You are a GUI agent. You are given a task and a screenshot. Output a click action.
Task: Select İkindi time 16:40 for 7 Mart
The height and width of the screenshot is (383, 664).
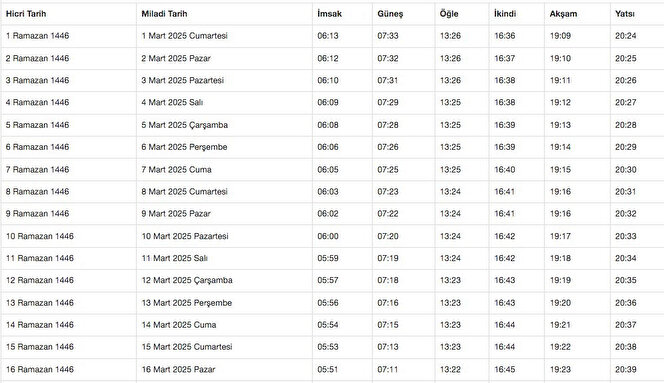[504, 169]
